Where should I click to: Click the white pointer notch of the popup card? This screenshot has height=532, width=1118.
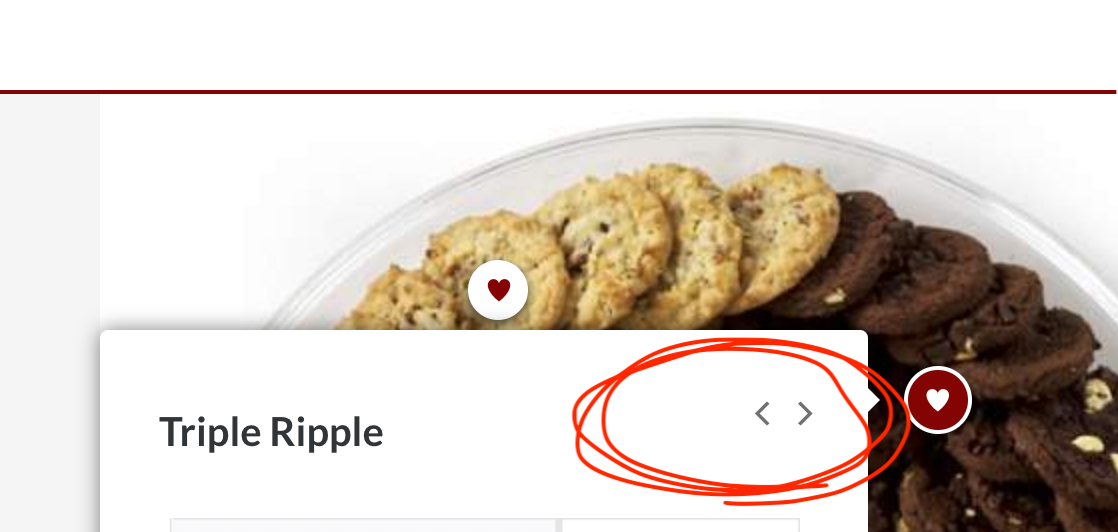(x=874, y=400)
